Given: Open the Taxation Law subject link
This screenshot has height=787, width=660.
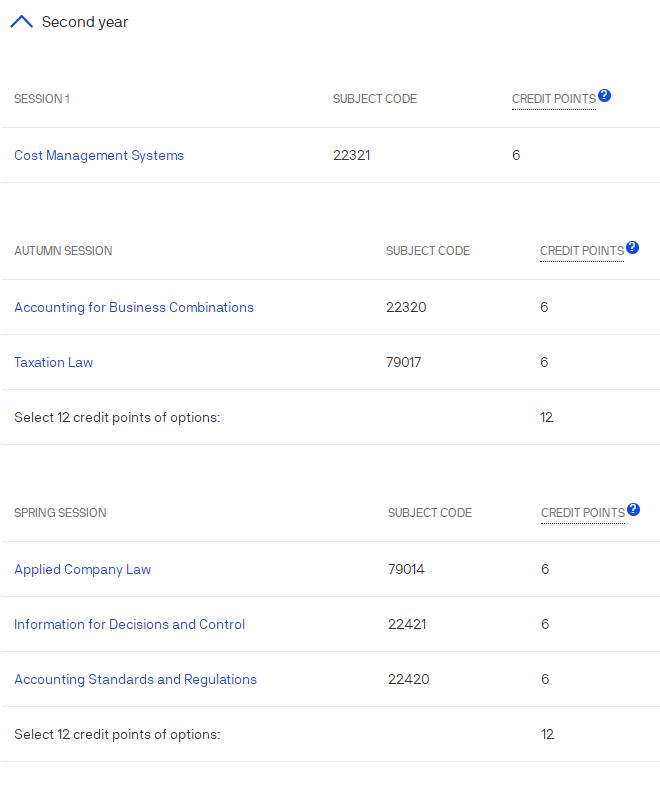Looking at the screenshot, I should point(54,362).
